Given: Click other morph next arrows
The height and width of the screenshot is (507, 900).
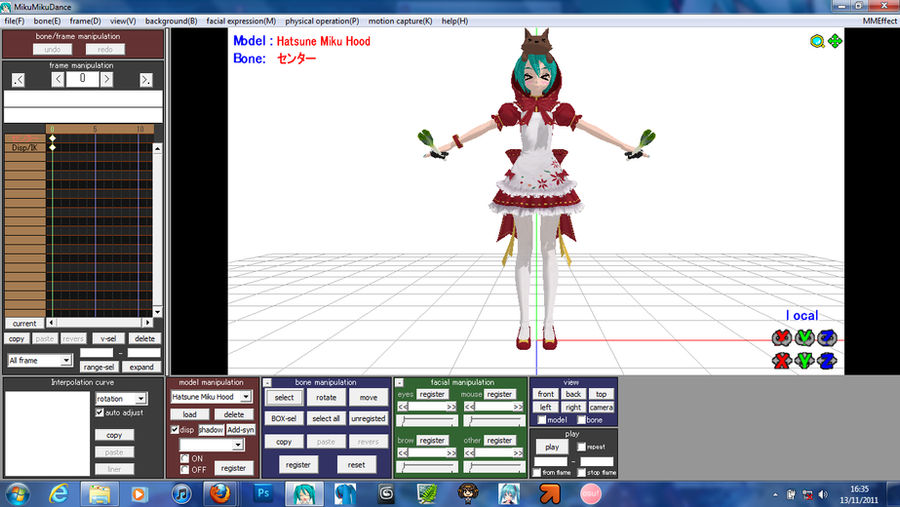Looking at the screenshot, I should pos(518,453).
